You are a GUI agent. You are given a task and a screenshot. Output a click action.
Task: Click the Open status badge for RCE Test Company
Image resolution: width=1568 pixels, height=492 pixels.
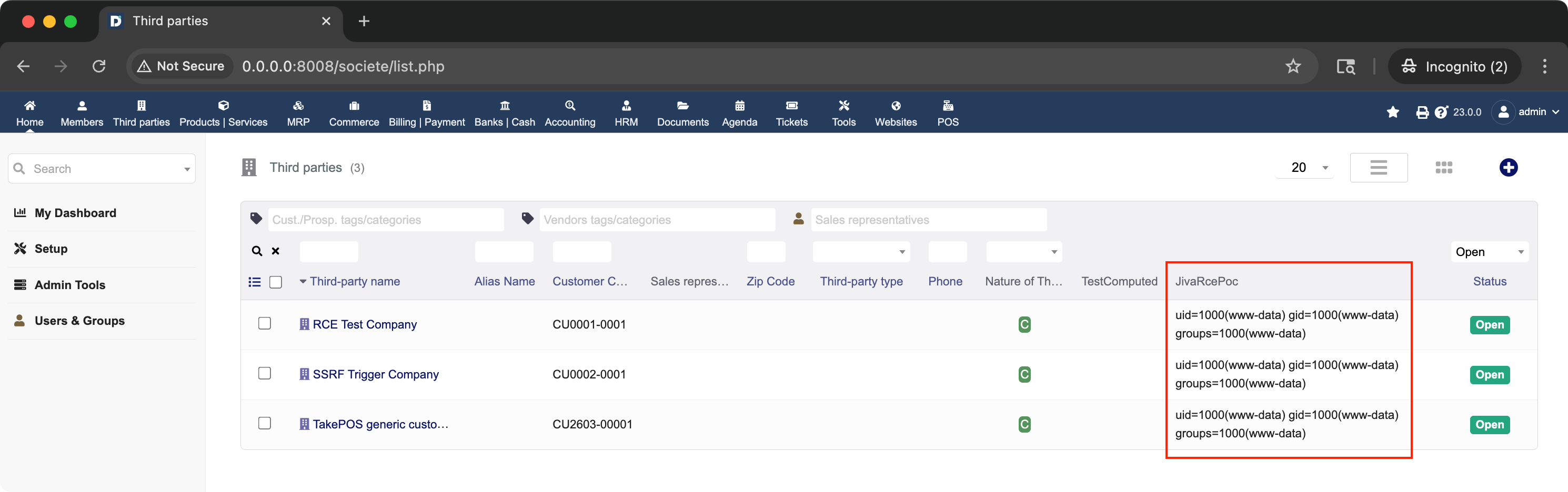tap(1489, 324)
